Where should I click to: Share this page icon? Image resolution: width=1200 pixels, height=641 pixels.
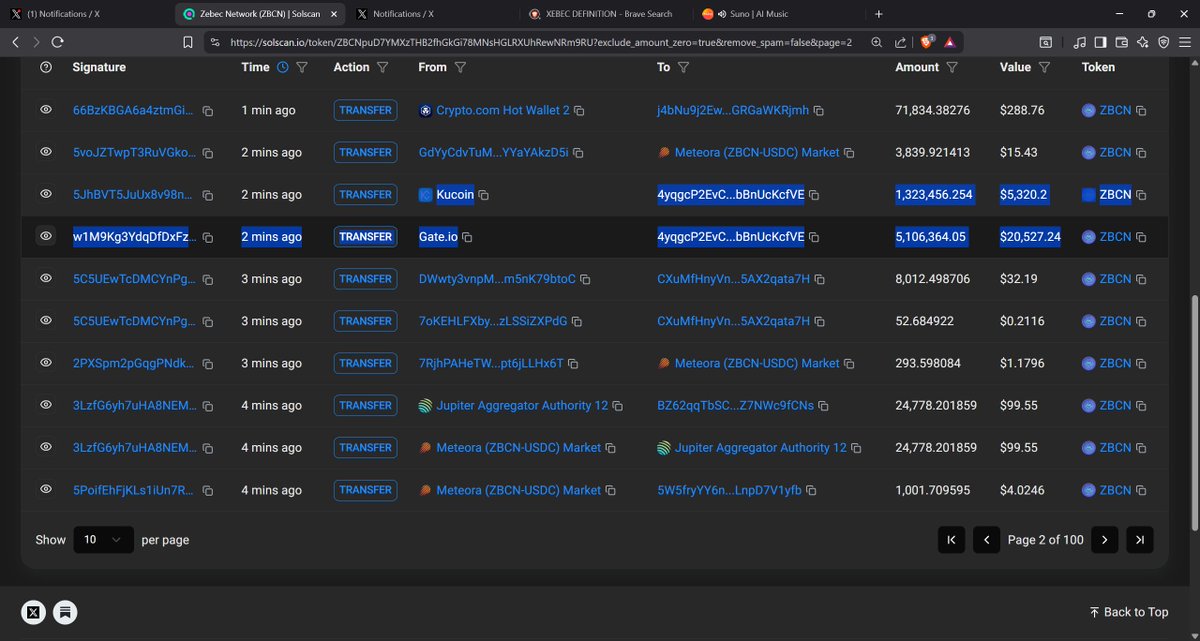coord(900,42)
